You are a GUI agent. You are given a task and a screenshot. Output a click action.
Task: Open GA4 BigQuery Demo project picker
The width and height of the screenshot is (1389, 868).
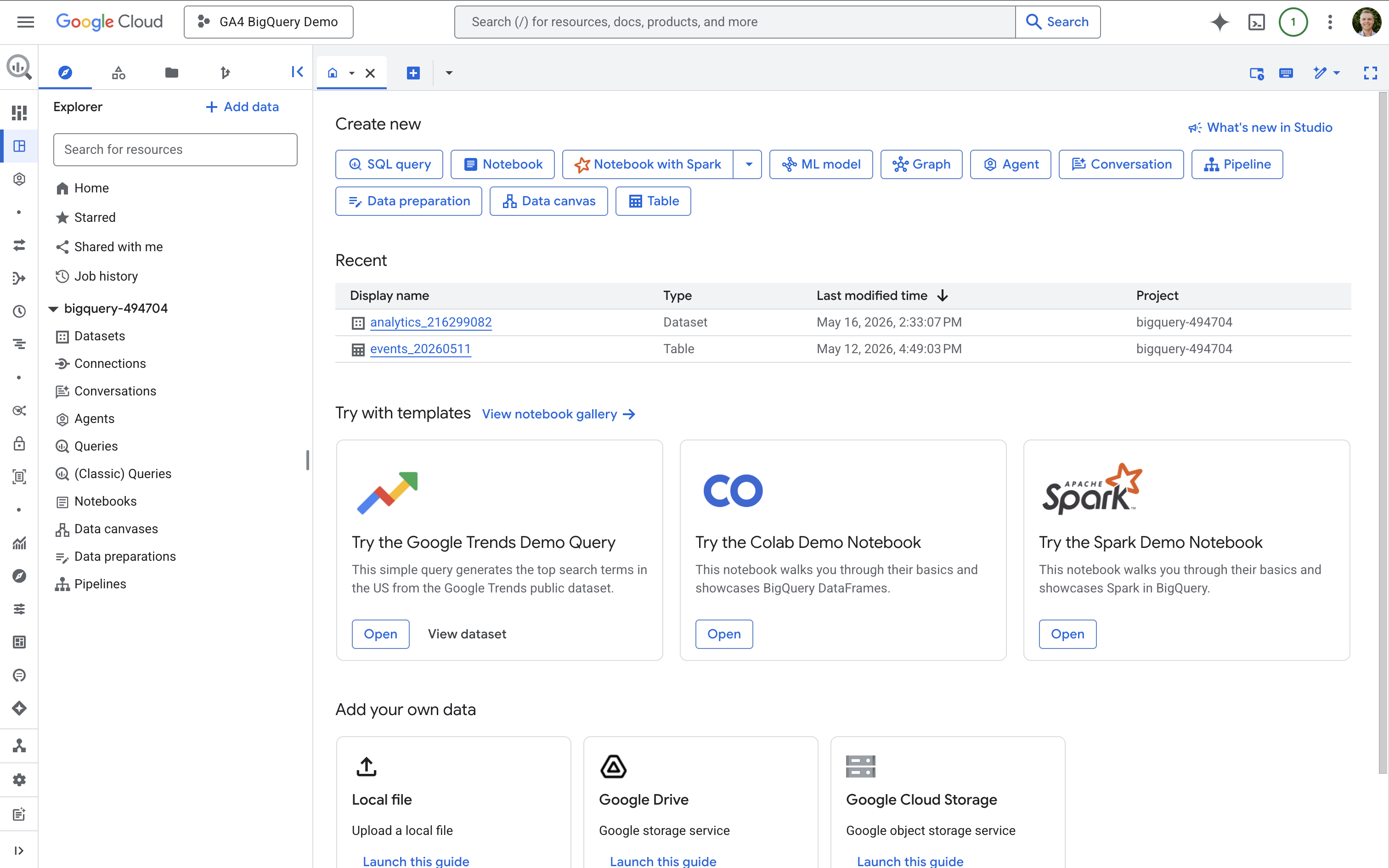(x=269, y=22)
